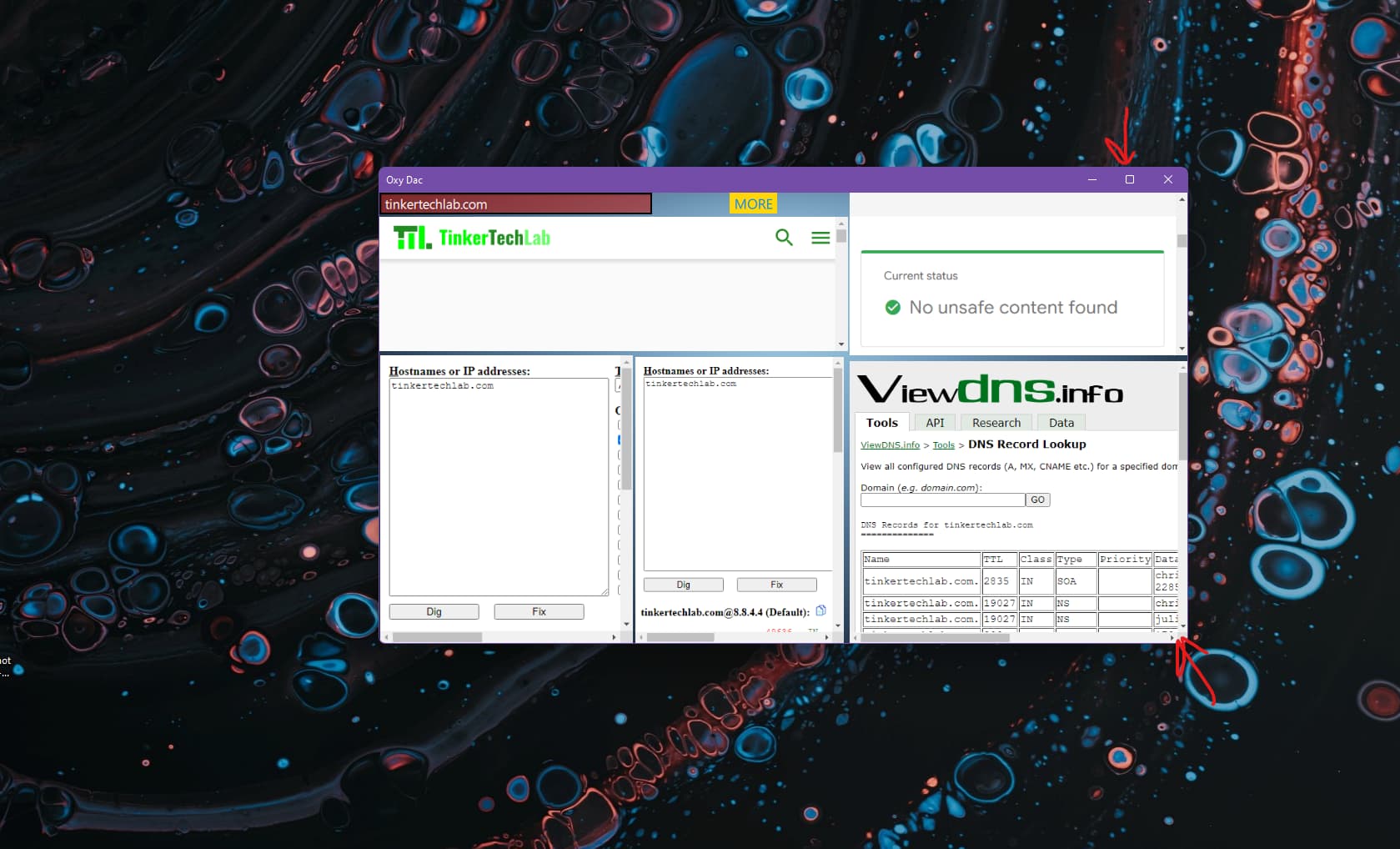Click the TinkerTechLab search magnifier icon

[x=784, y=238]
